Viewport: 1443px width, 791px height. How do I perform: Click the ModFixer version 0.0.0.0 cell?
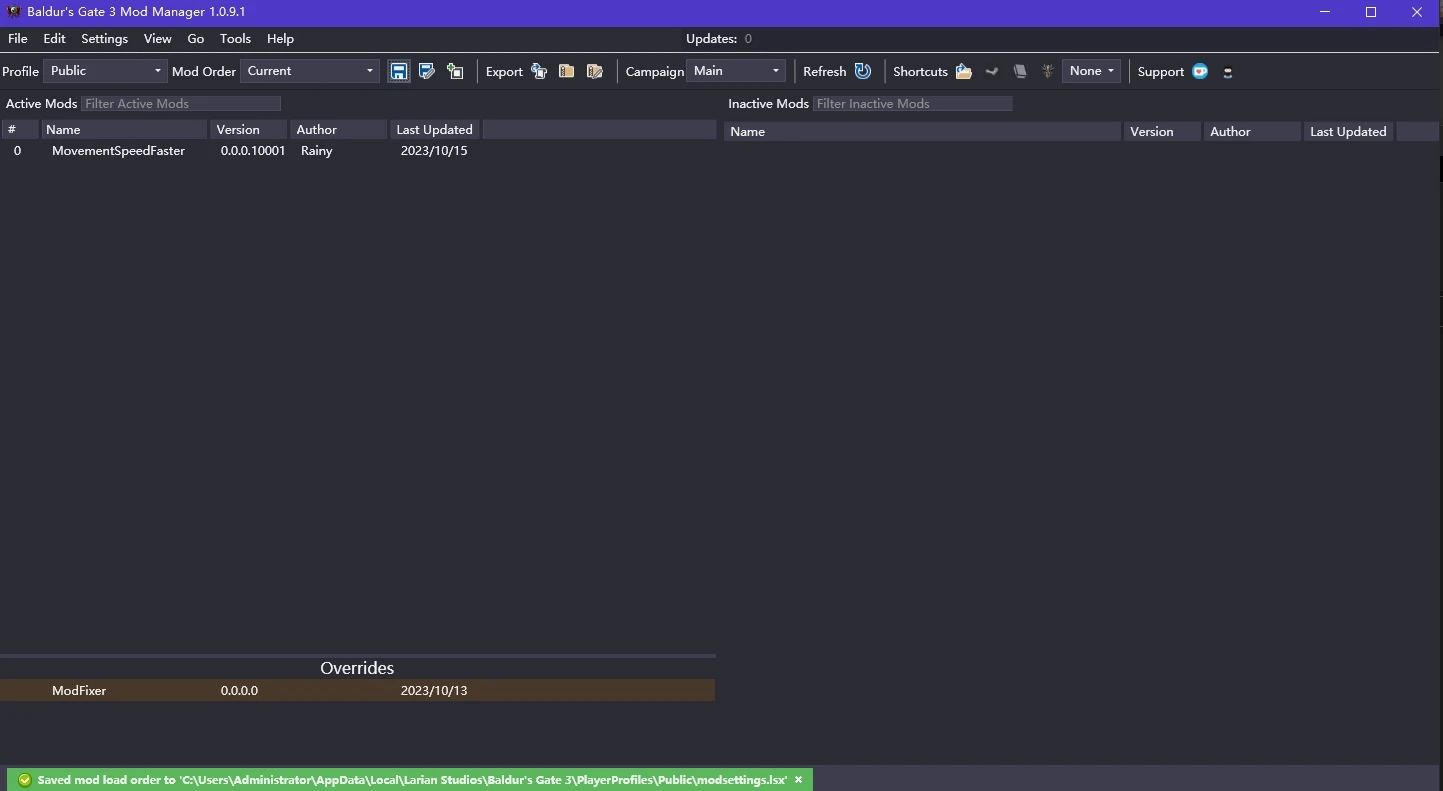239,690
